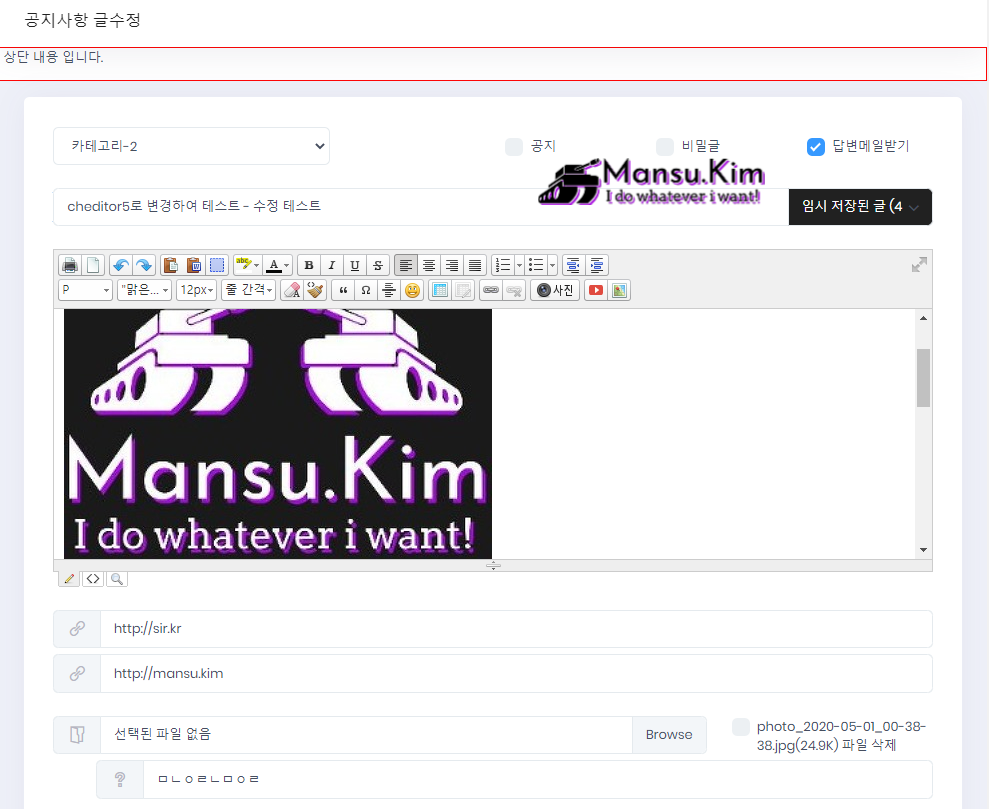This screenshot has height=809, width=989.
Task: Expand the 임시 저장된 글 list
Action: [x=860, y=207]
